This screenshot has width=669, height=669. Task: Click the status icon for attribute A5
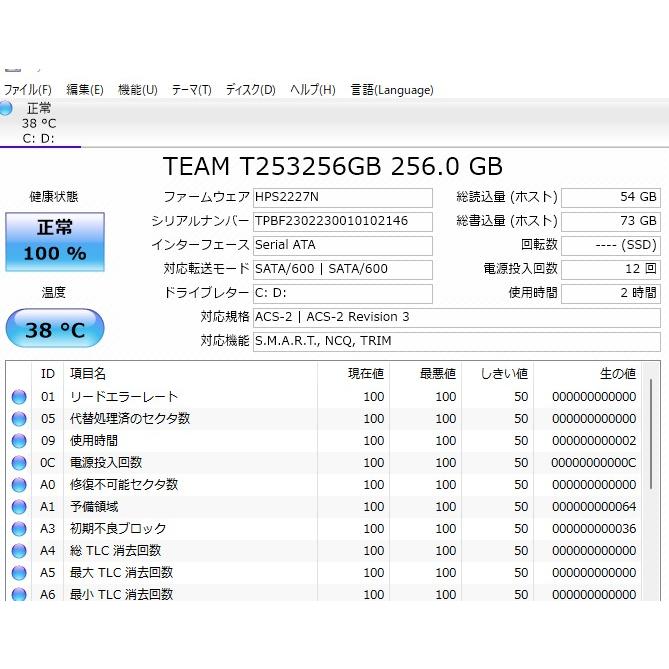(19, 573)
